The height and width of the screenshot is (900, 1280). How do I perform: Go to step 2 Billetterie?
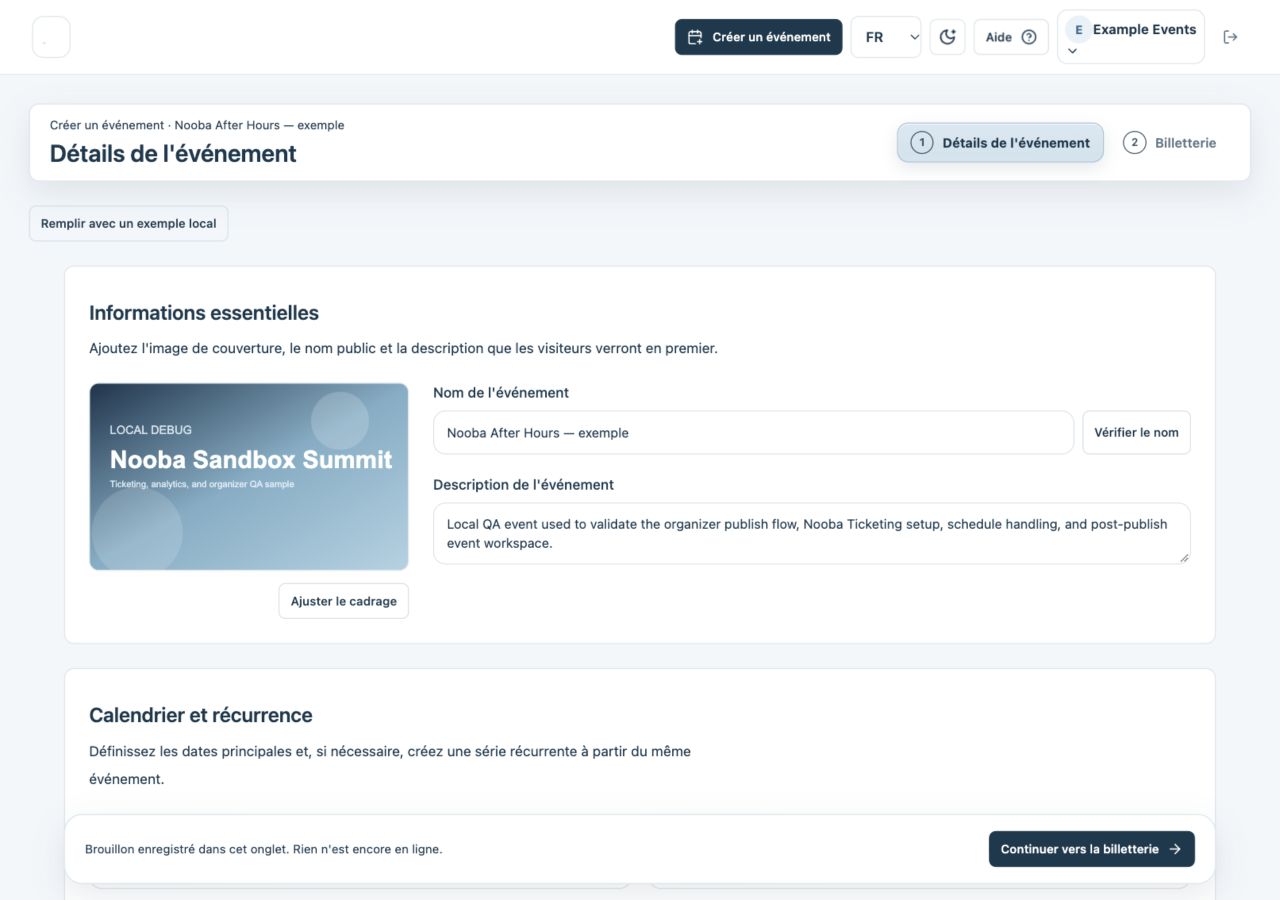tap(1170, 143)
